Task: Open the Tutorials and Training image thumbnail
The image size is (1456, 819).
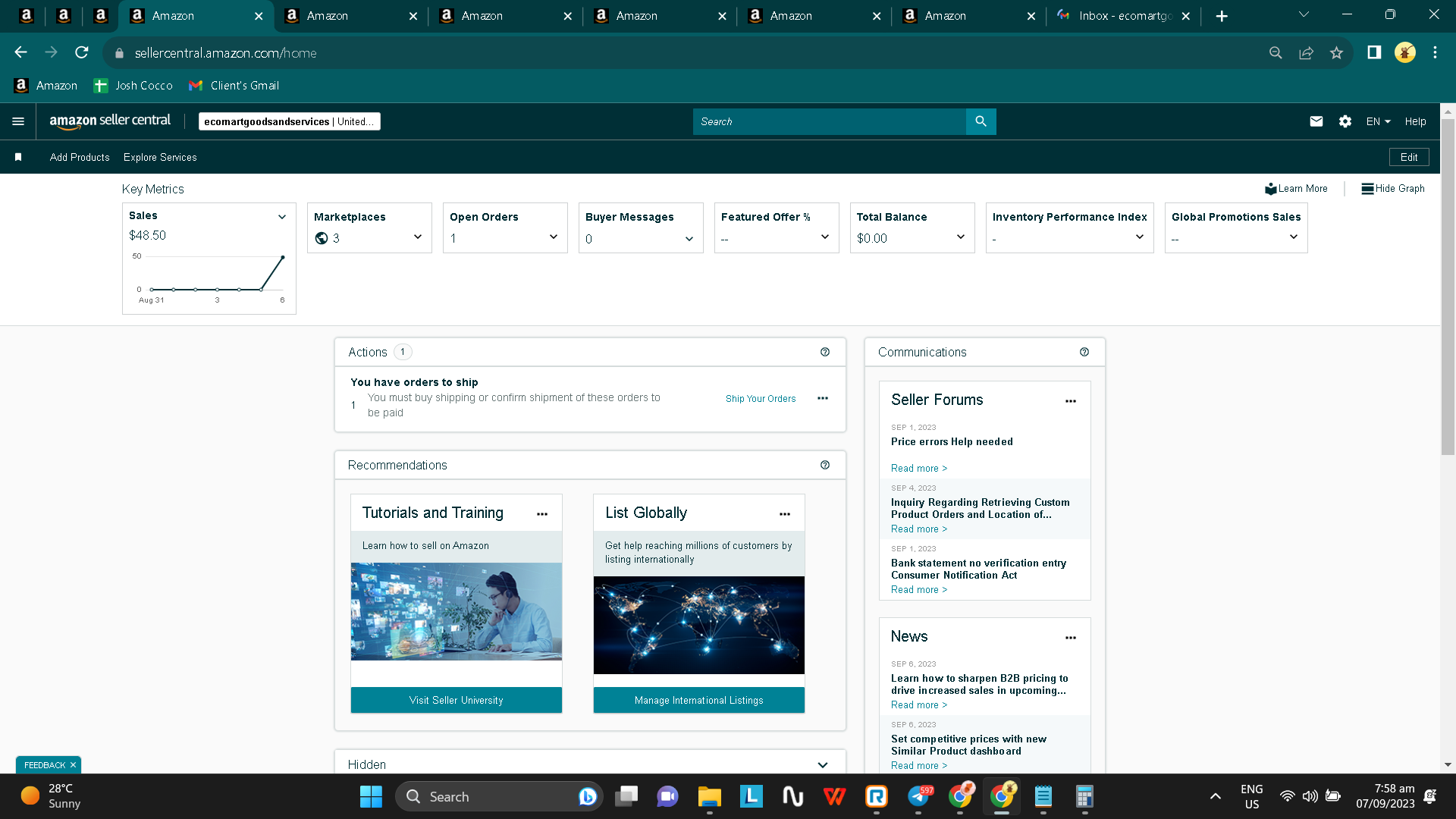Action: [457, 611]
